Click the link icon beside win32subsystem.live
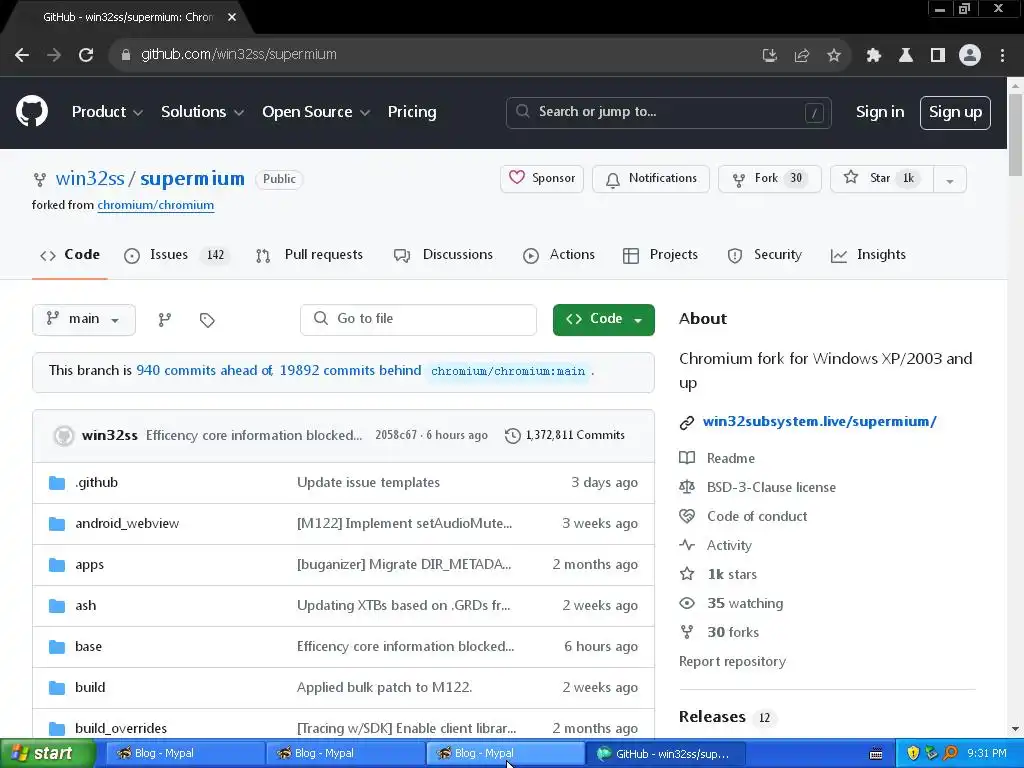The width and height of the screenshot is (1024, 768). coord(686,423)
